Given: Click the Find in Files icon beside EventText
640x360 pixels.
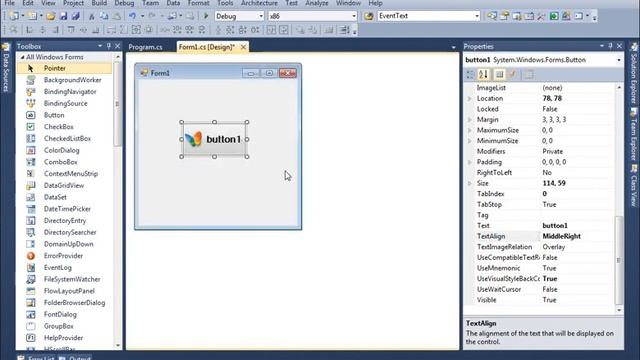Looking at the screenshot, I should point(369,16).
